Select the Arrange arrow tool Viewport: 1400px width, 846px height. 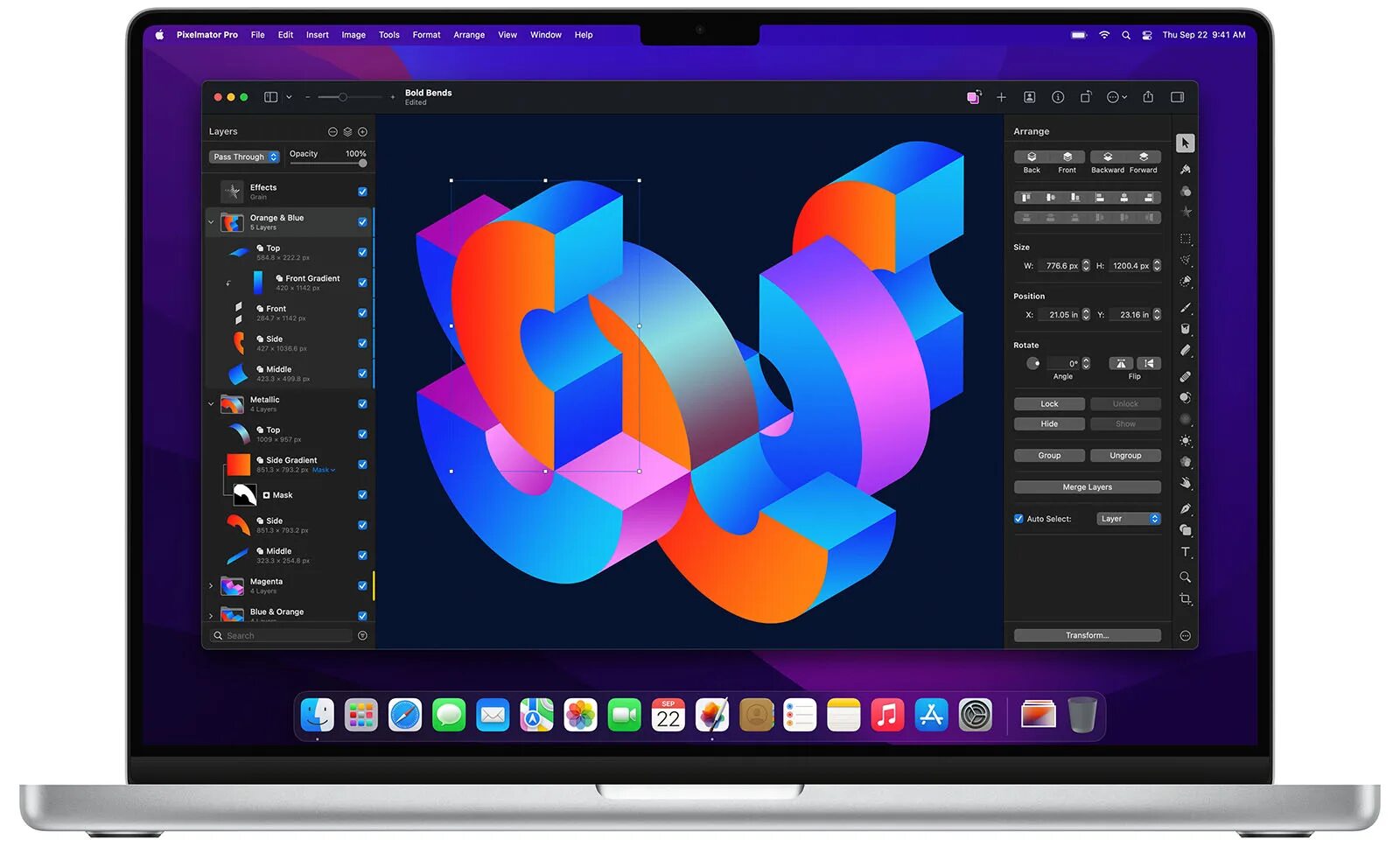point(1185,143)
